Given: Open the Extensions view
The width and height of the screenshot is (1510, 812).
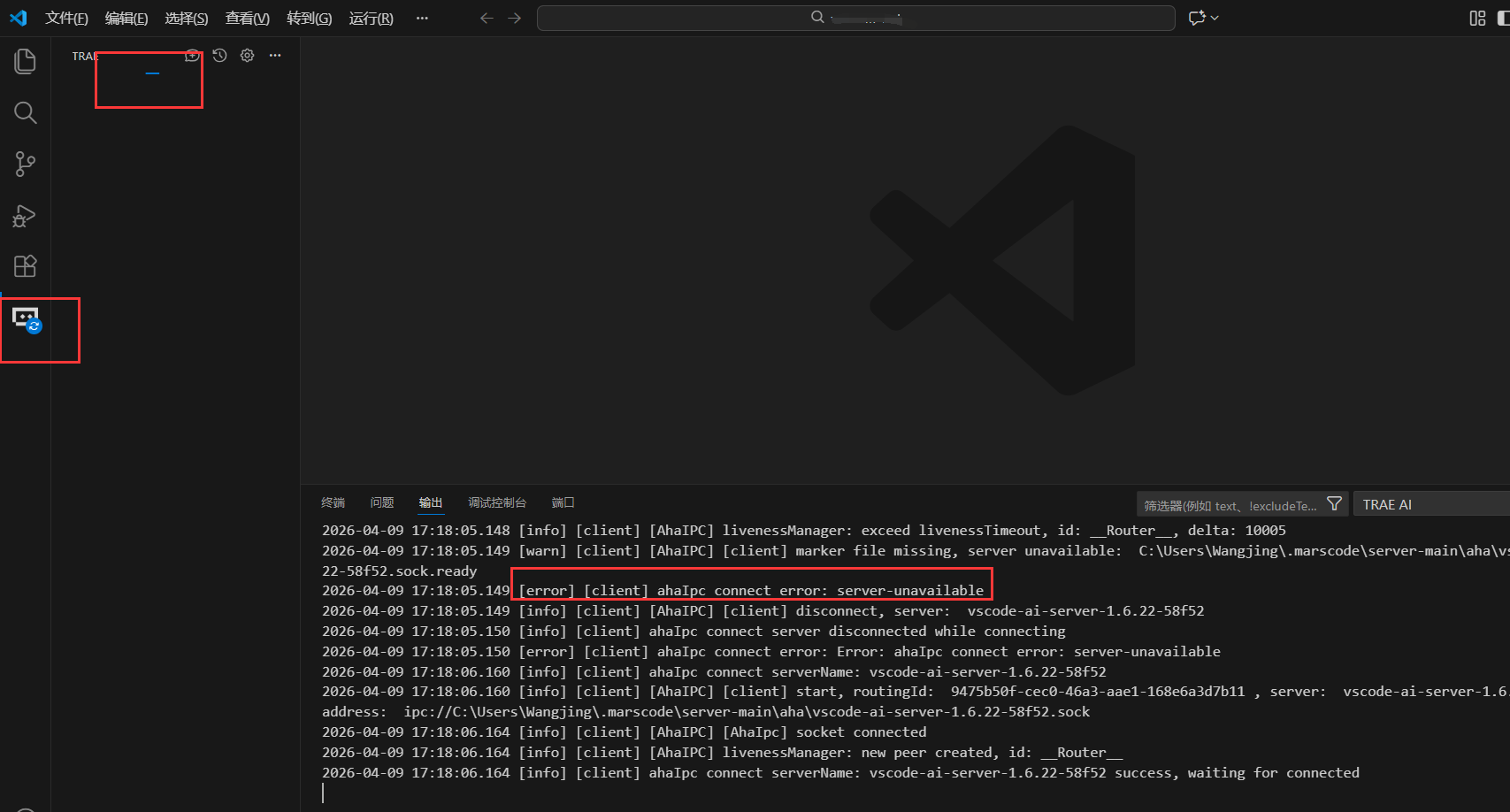Looking at the screenshot, I should tap(25, 266).
